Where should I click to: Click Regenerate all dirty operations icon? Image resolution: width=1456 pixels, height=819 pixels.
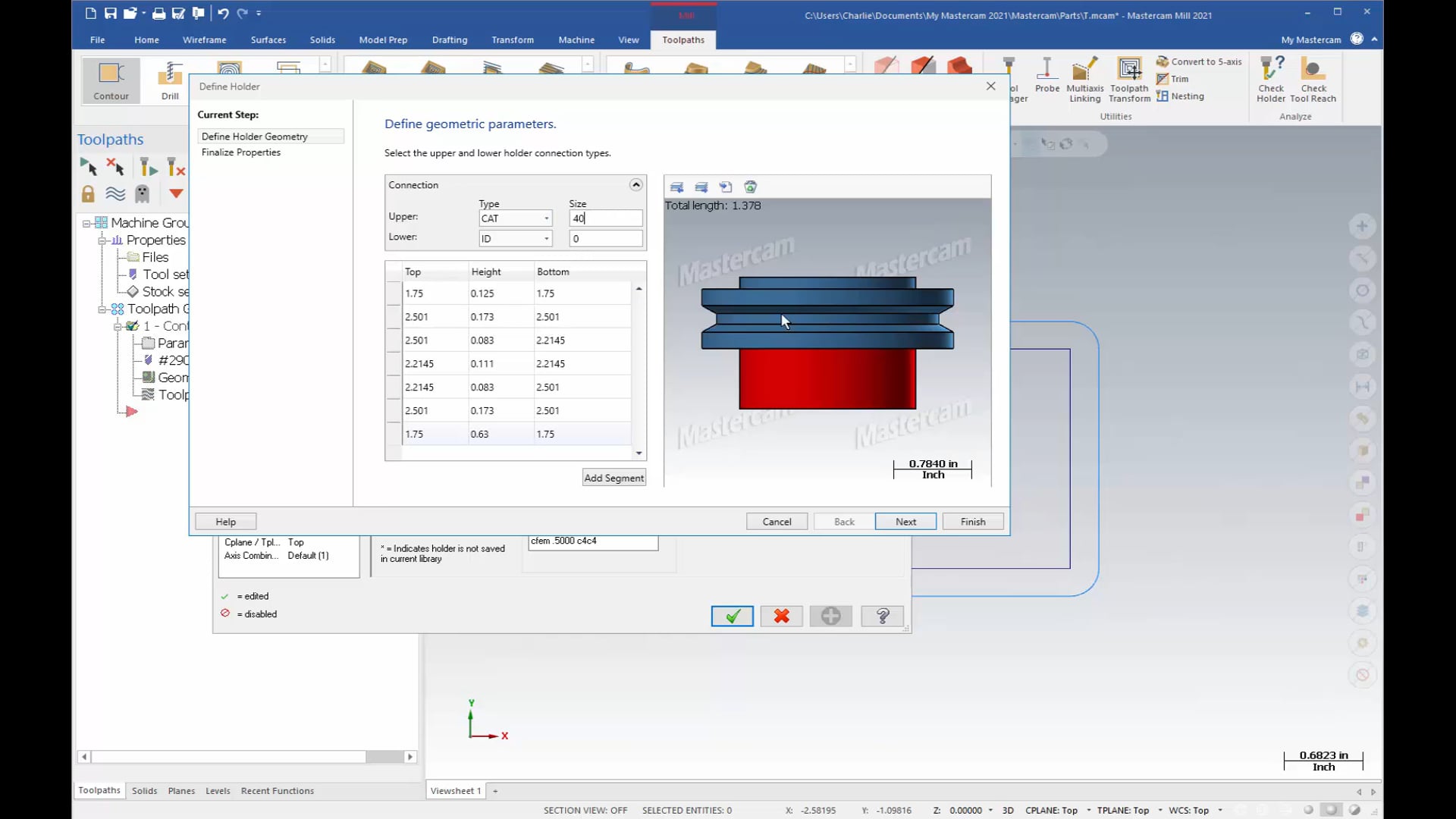(176, 167)
